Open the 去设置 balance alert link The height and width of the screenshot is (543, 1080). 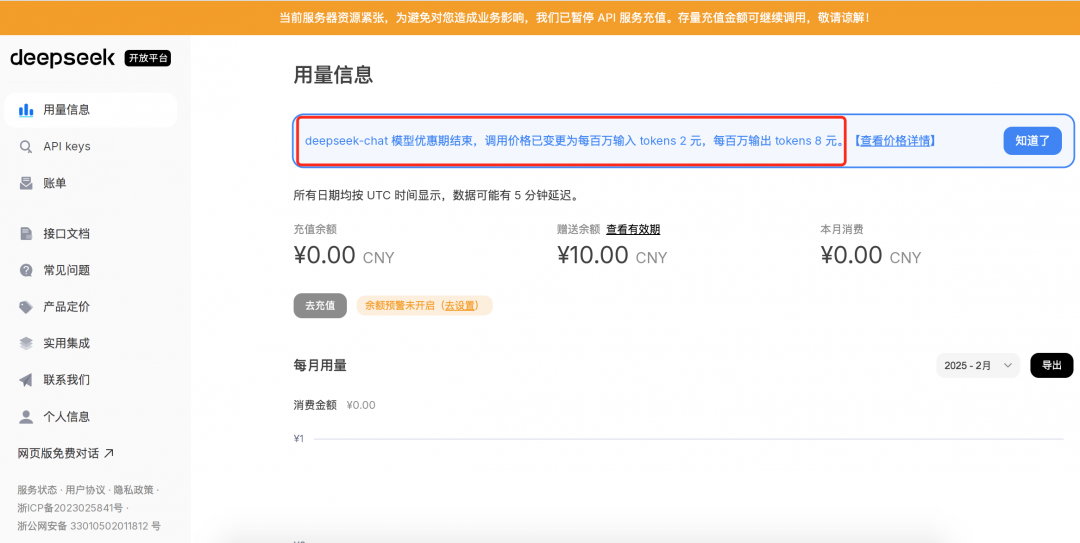pyautogui.click(x=460, y=306)
